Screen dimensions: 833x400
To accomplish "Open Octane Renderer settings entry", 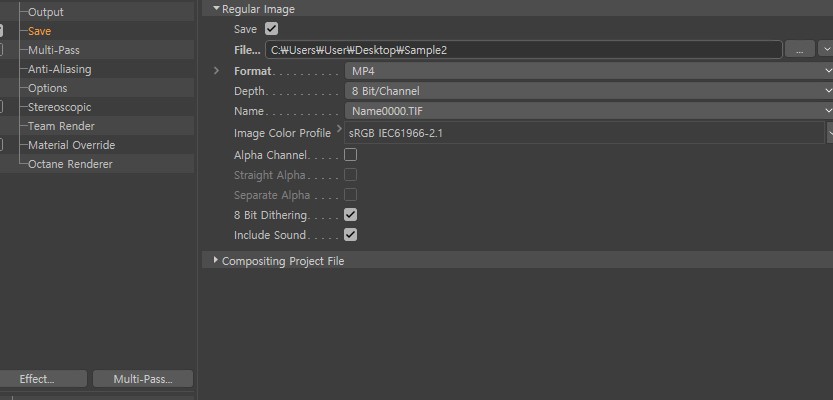I will (70, 164).
